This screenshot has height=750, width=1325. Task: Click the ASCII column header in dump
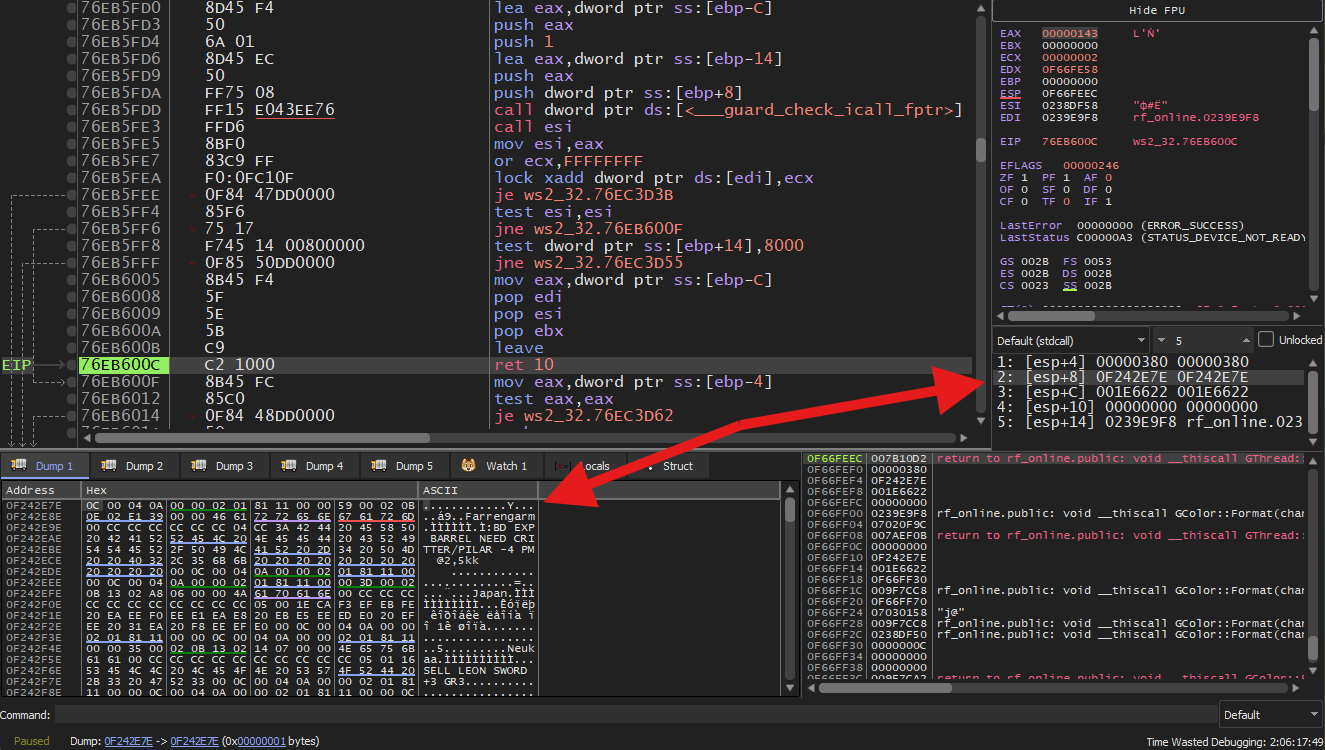pos(478,491)
